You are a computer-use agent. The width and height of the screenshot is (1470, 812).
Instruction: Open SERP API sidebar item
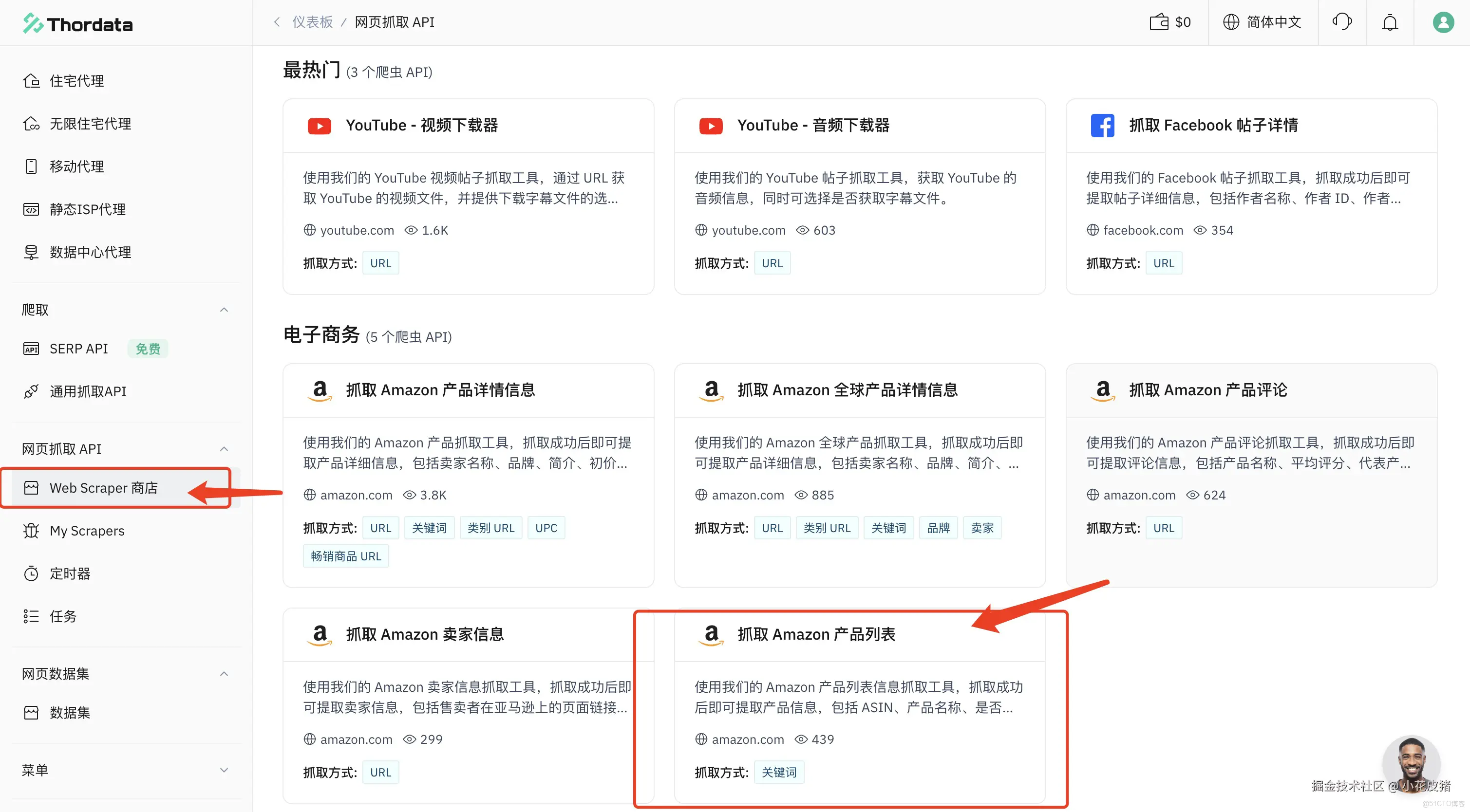coord(78,349)
